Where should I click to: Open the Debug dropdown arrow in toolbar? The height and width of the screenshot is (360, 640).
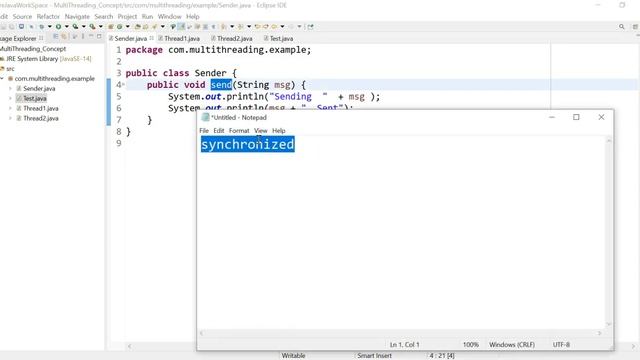[50, 27]
